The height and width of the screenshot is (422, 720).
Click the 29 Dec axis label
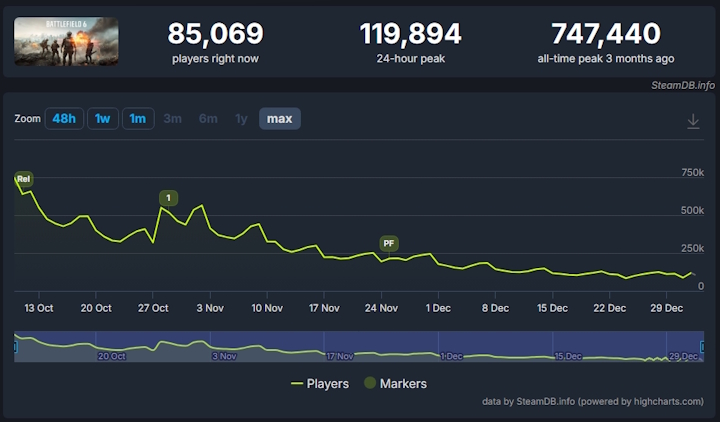coord(666,308)
